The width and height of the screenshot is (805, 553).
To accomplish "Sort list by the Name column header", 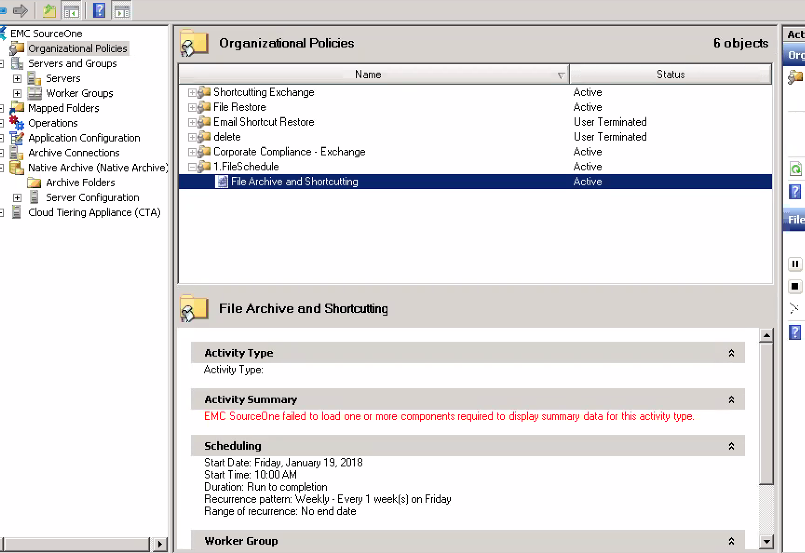I will [367, 74].
